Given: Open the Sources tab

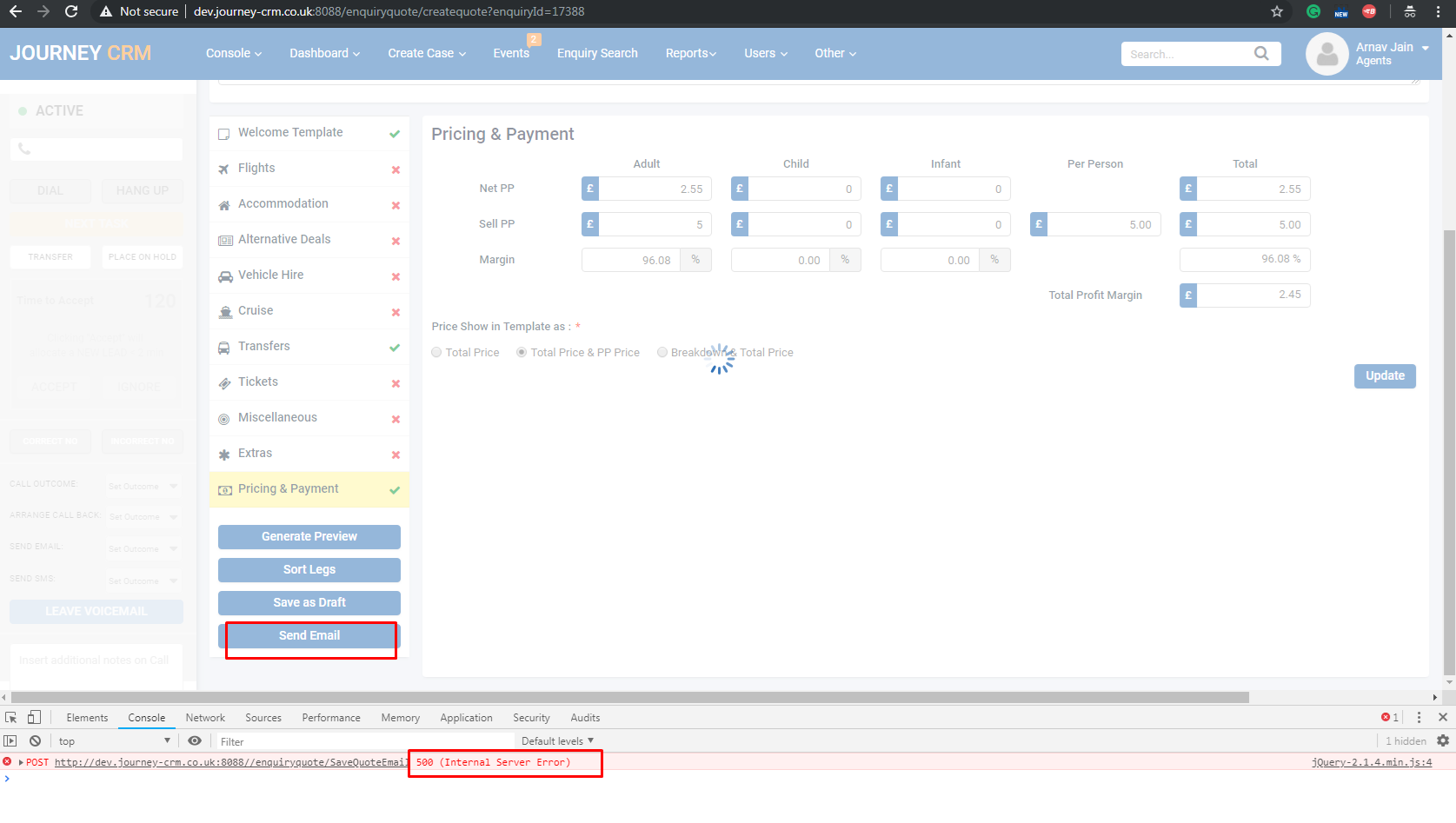Looking at the screenshot, I should point(263,718).
